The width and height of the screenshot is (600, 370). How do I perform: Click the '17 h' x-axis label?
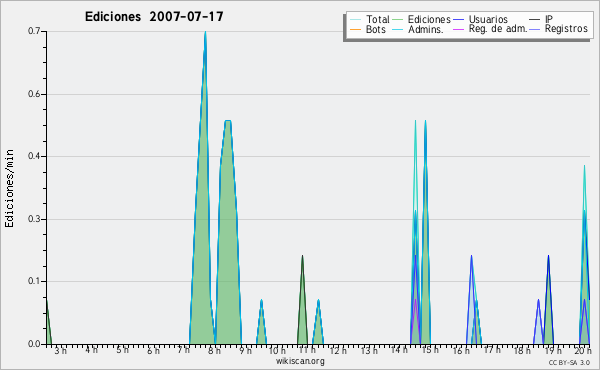tap(492, 350)
